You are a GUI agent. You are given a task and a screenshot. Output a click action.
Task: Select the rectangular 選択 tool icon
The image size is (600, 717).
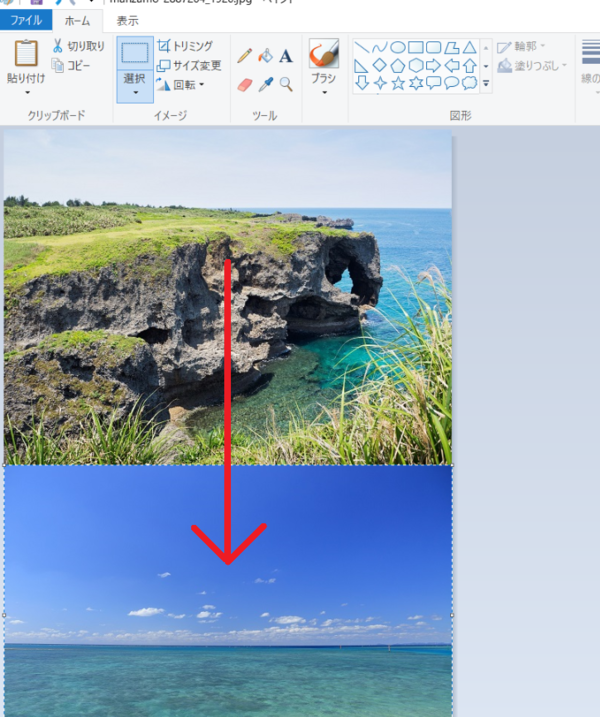(x=134, y=53)
